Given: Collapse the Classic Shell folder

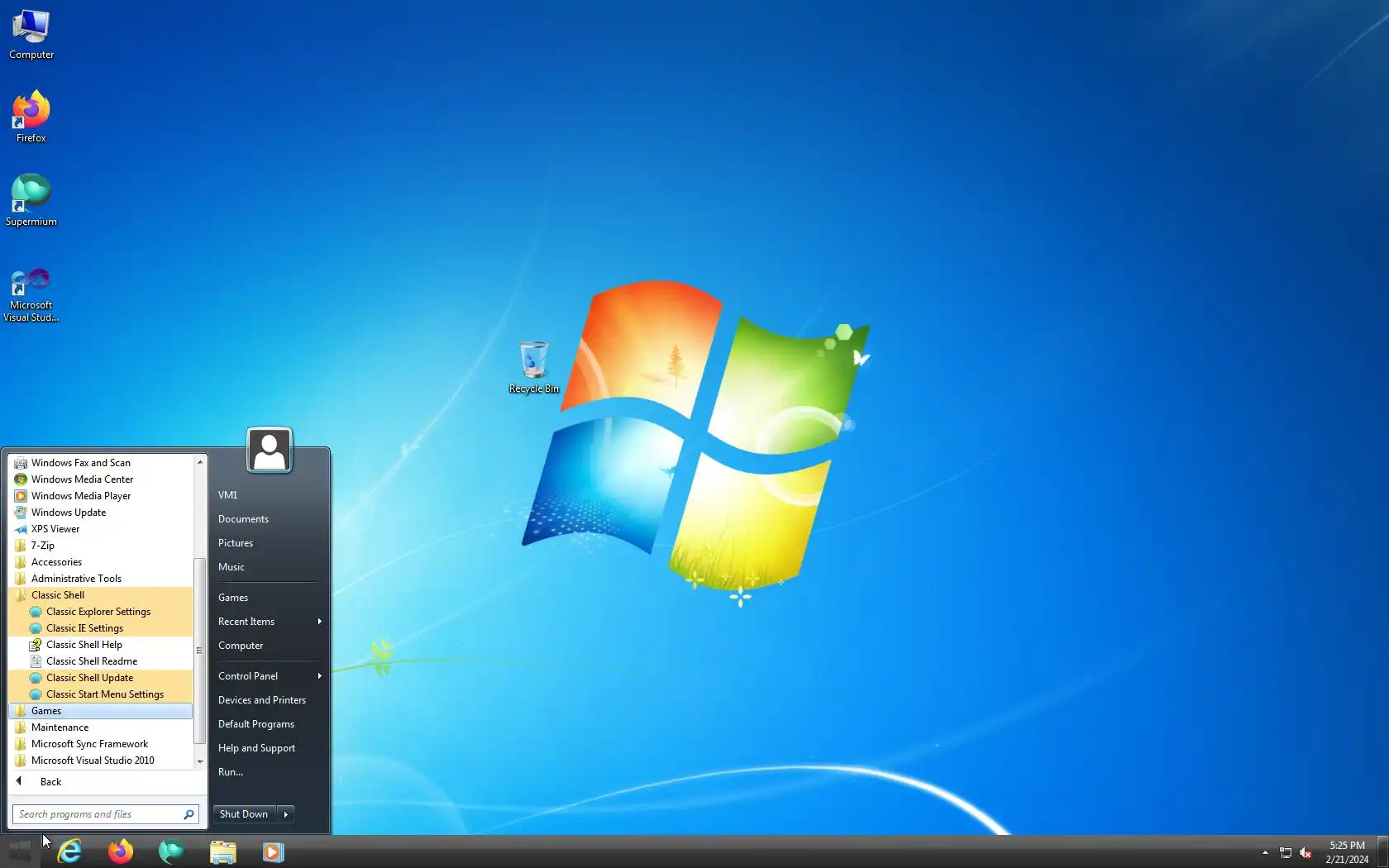Looking at the screenshot, I should pyautogui.click(x=101, y=595).
